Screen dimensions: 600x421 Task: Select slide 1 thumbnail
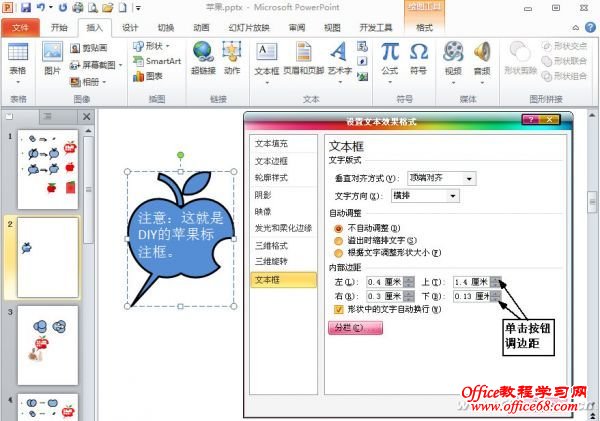click(48, 169)
